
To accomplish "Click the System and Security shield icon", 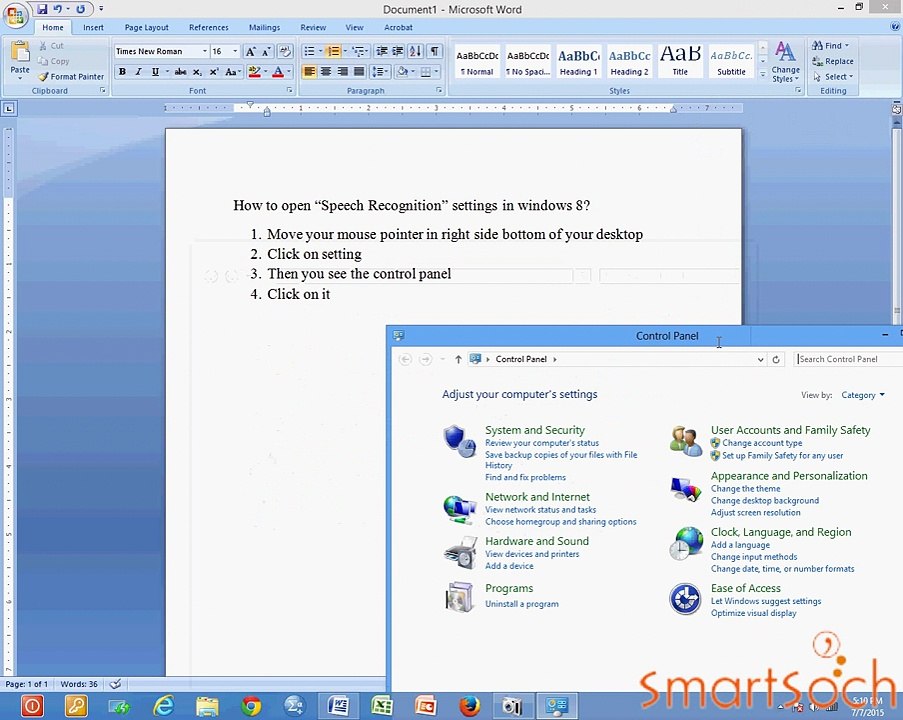I will 459,441.
